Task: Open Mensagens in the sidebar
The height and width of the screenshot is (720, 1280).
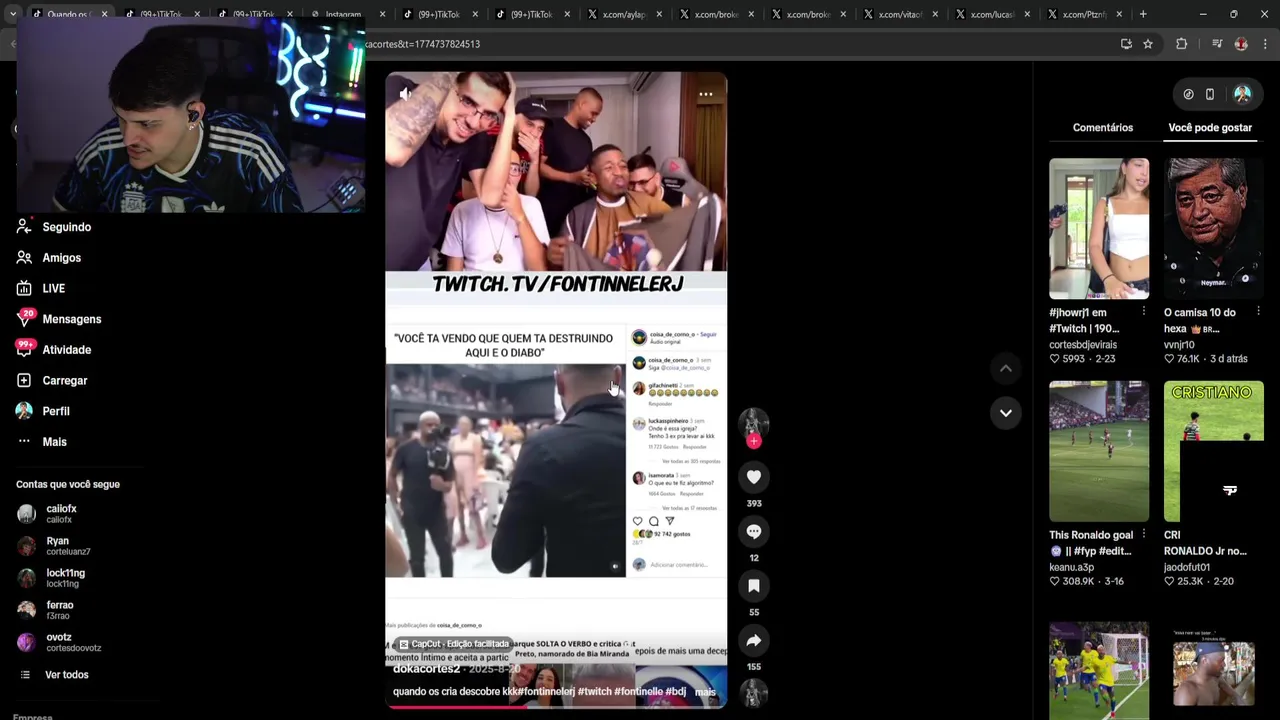Action: pos(71,319)
